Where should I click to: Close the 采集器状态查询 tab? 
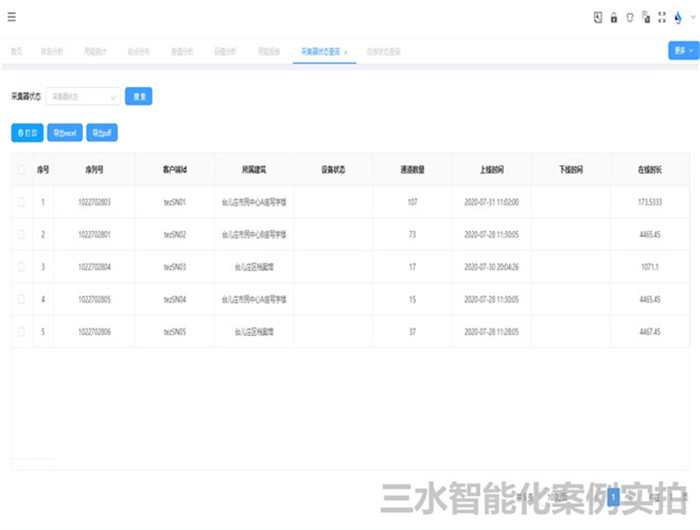346,51
